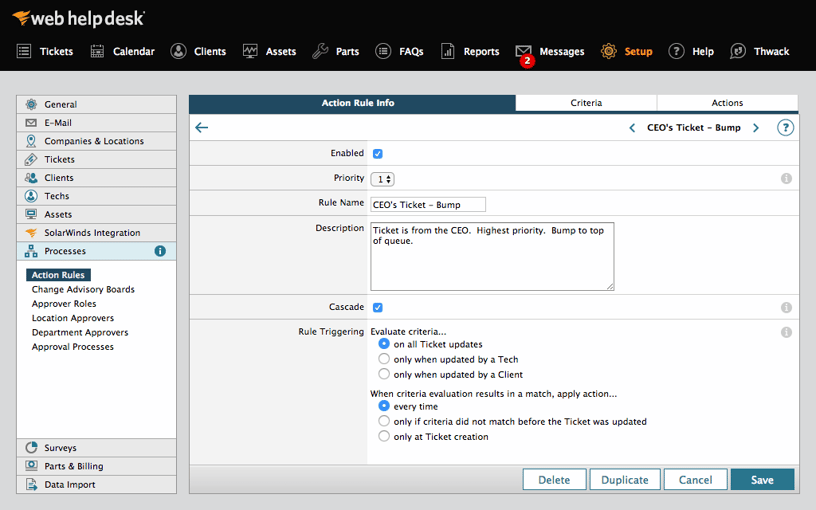Open the Messages envelope icon

coord(523,50)
